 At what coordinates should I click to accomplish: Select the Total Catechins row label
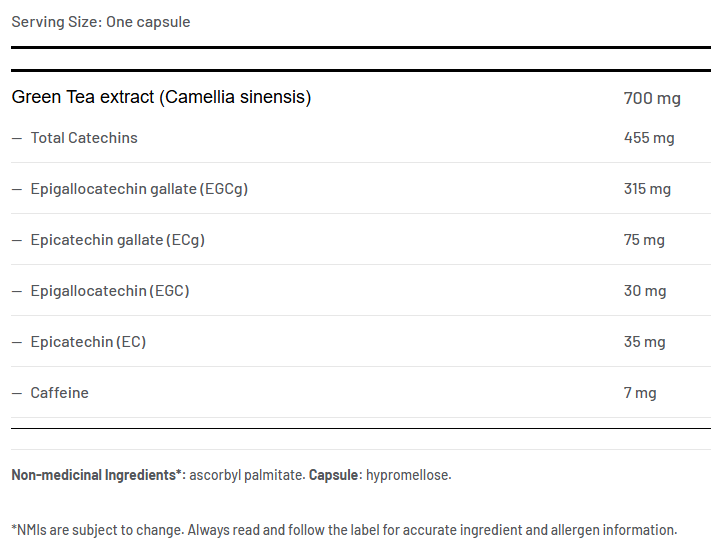[84, 138]
